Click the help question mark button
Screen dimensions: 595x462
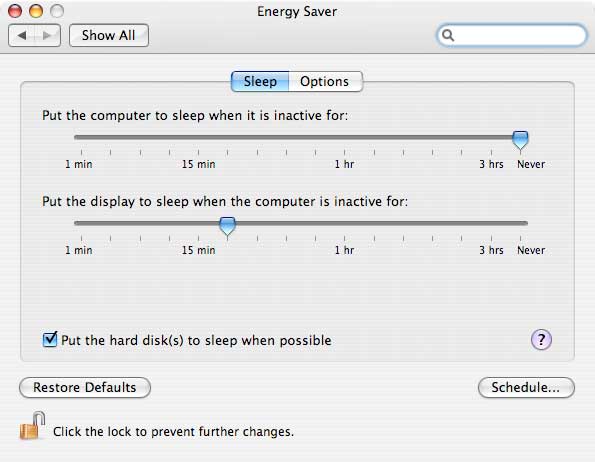coord(541,339)
